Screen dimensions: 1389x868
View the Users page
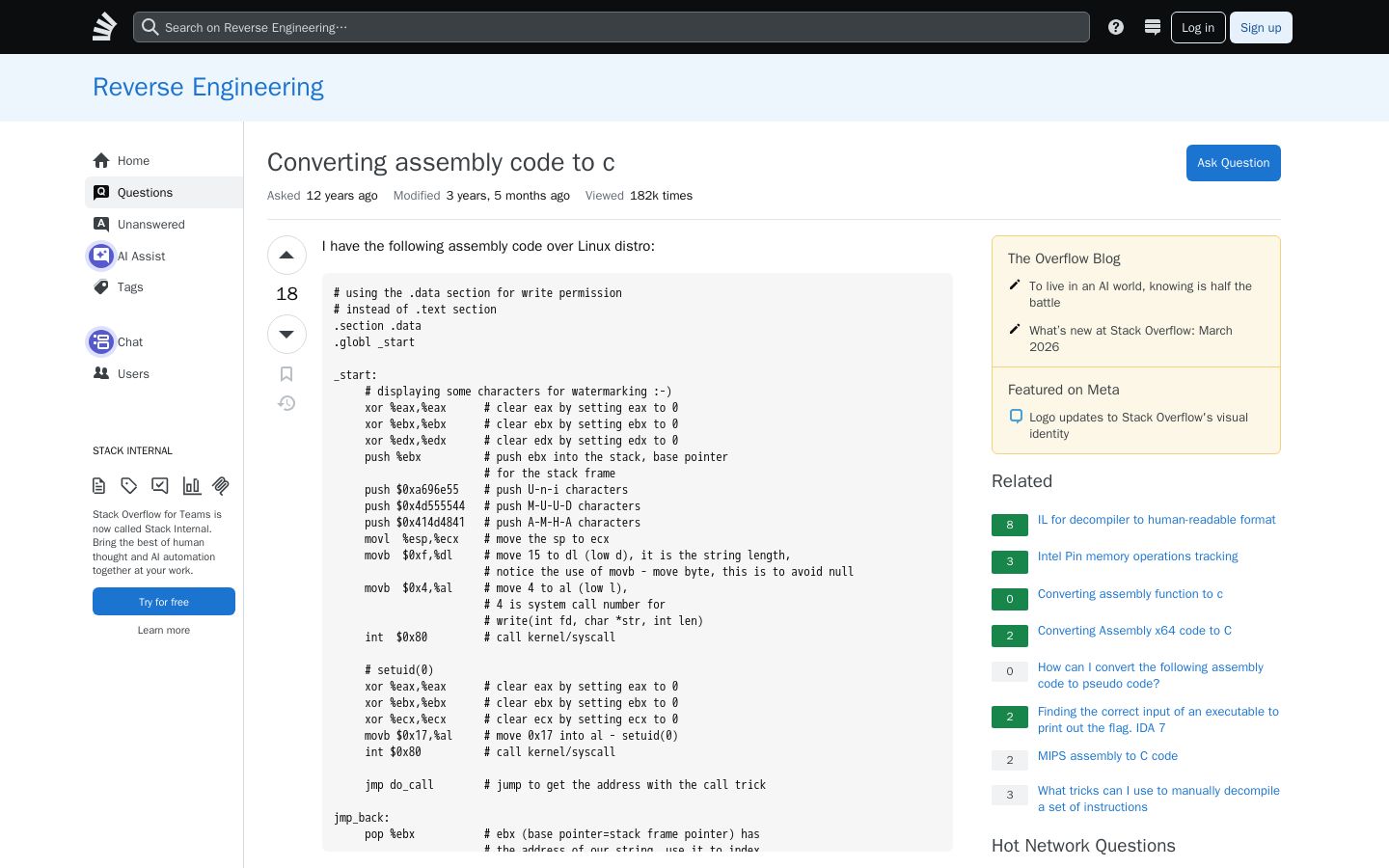click(x=164, y=373)
